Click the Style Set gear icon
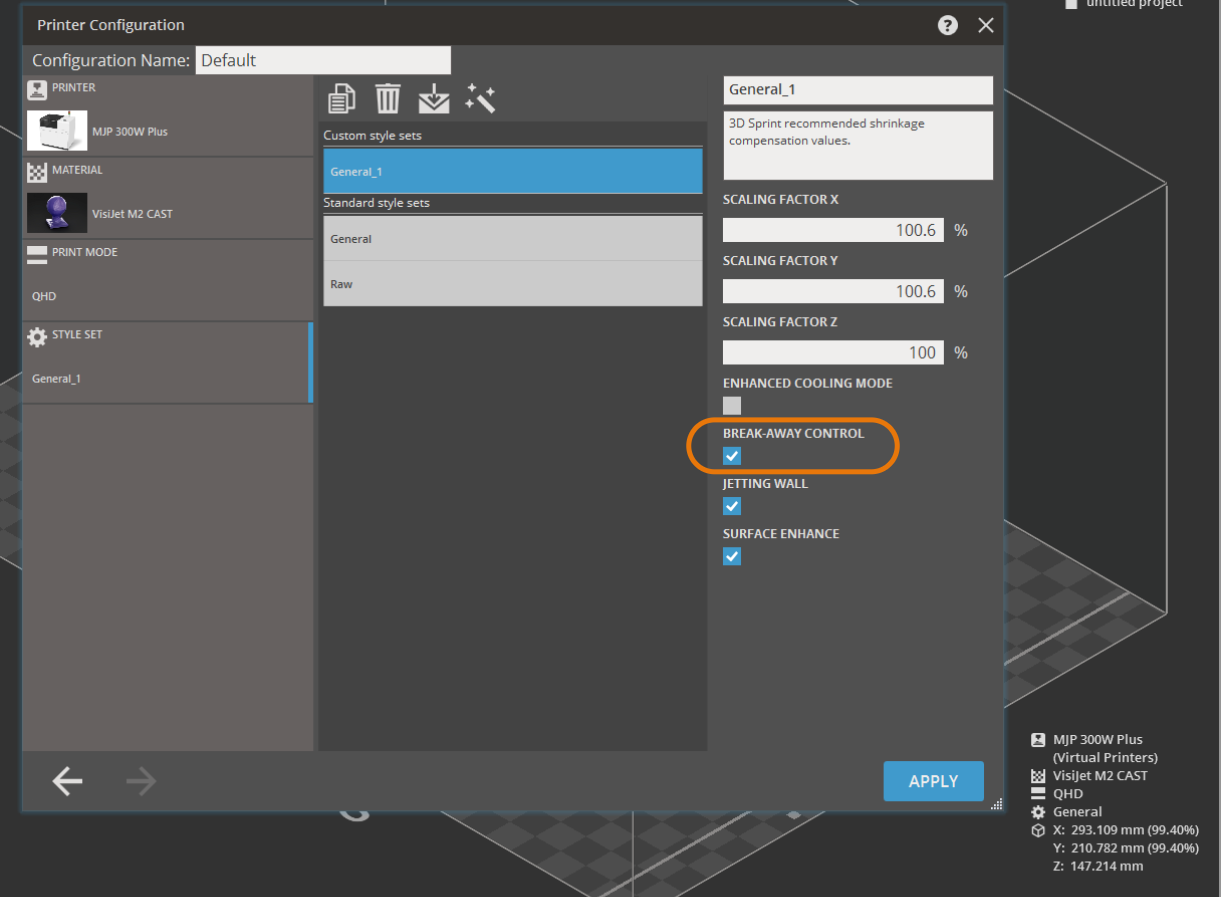This screenshot has width=1221, height=897. [x=37, y=337]
